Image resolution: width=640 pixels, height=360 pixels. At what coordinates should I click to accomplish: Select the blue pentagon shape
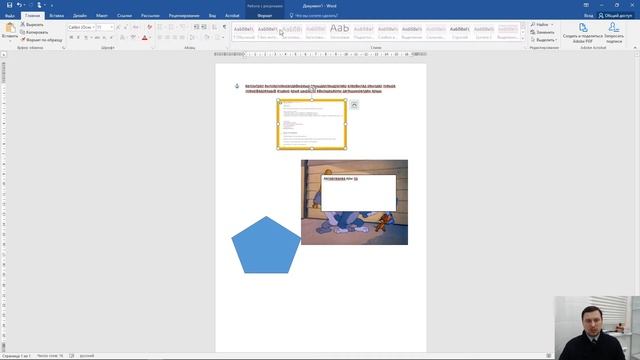266,245
